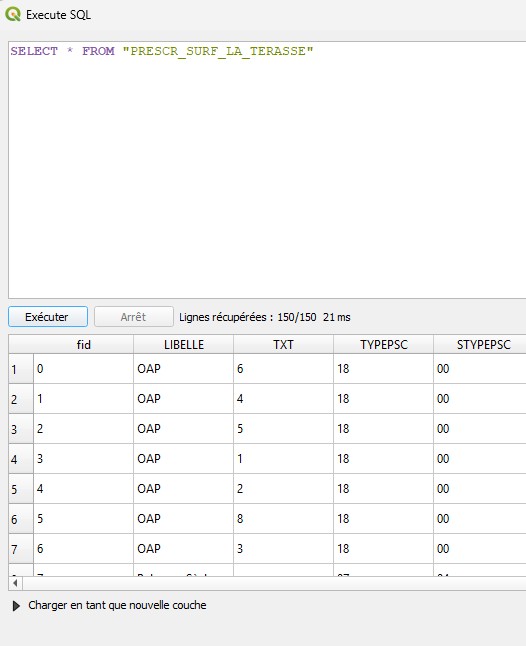526x646 pixels.
Task: Click the left arrow of horizontal scrollbar
Action: (15, 583)
